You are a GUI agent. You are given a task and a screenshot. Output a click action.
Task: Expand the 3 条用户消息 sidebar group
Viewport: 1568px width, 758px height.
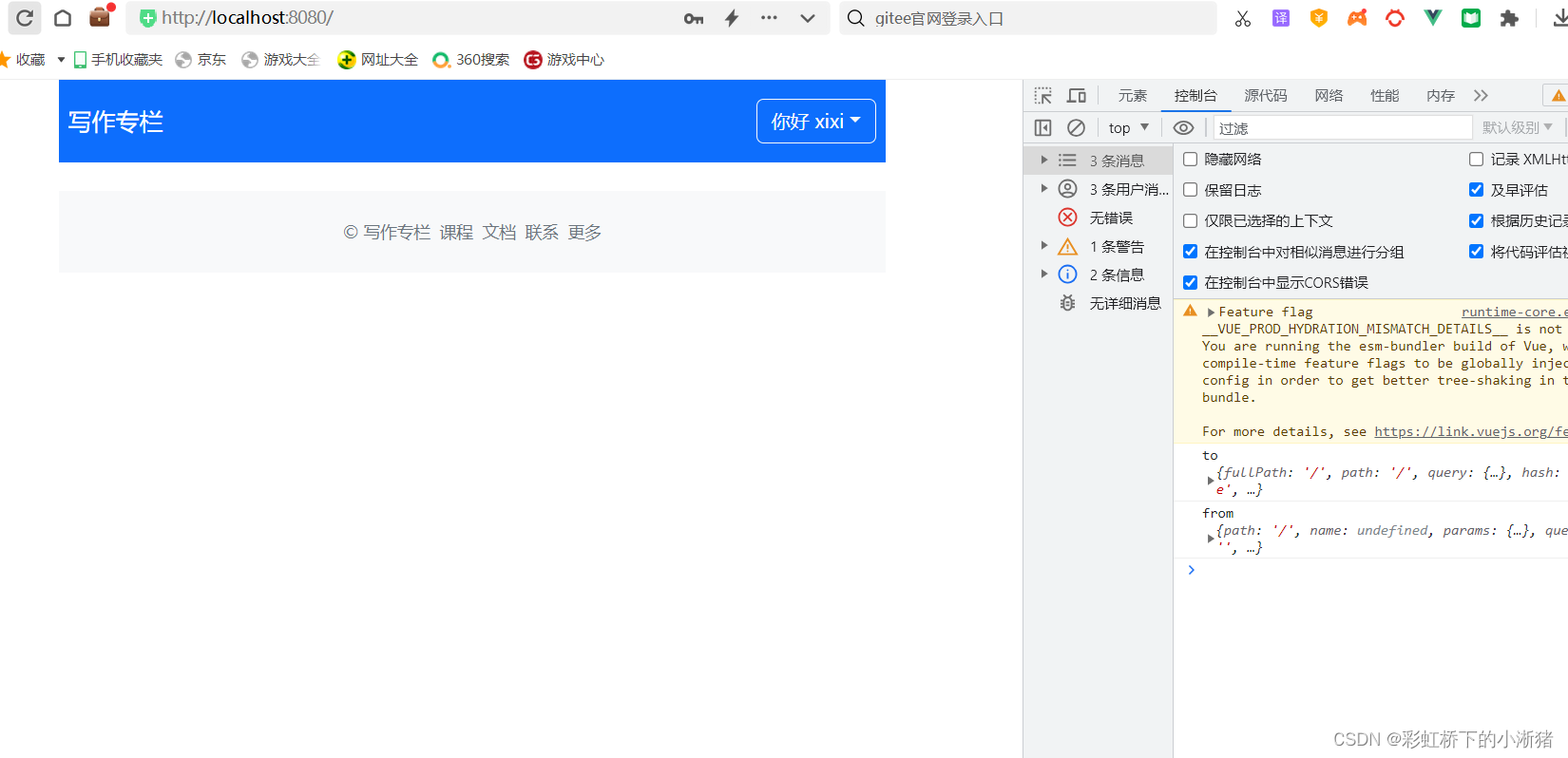click(x=1044, y=188)
